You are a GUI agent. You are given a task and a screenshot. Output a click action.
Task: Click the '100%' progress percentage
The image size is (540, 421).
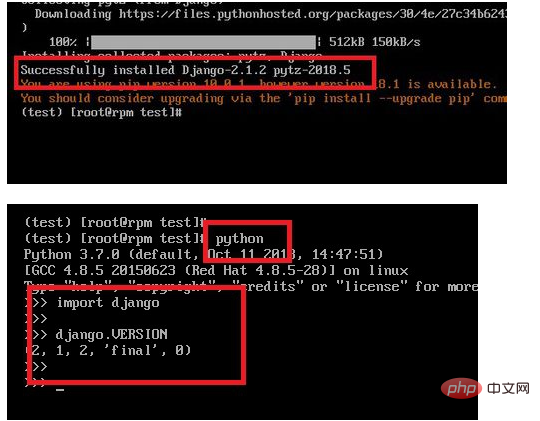coord(63,42)
